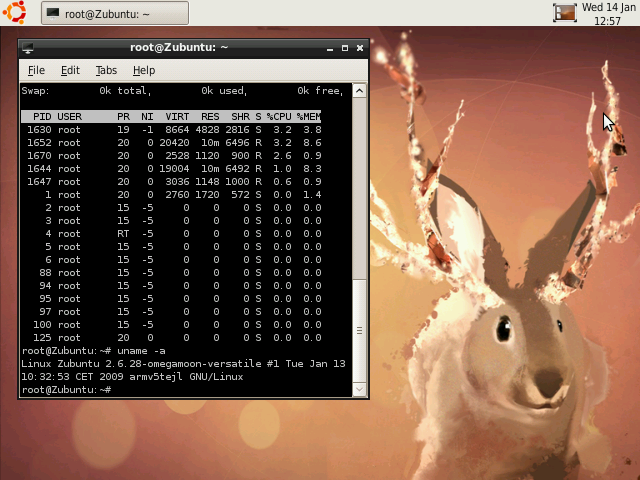640x480 pixels.
Task: Click the terminal scrollbar up arrow
Action: point(359,91)
